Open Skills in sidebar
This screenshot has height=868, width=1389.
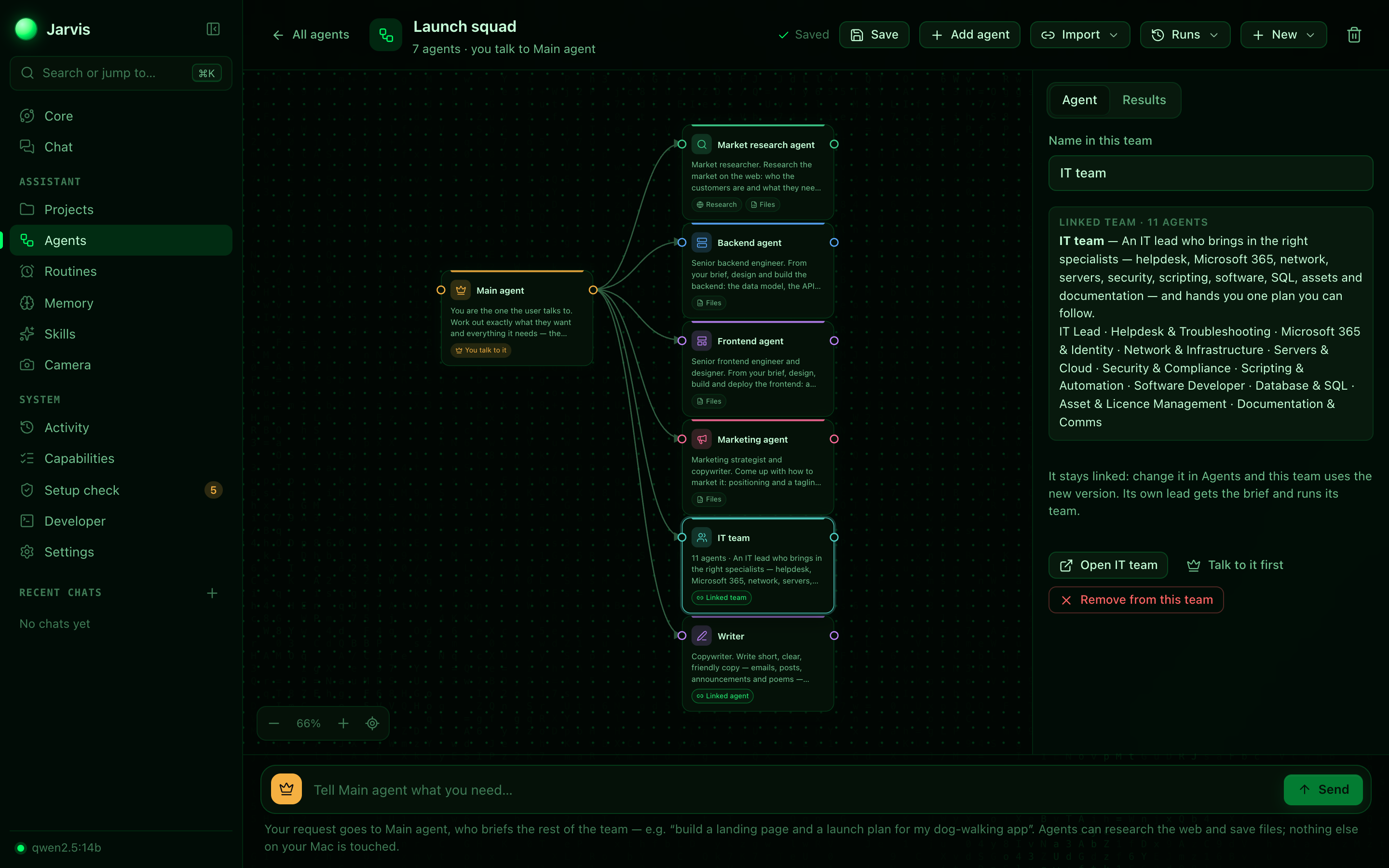tap(121, 334)
